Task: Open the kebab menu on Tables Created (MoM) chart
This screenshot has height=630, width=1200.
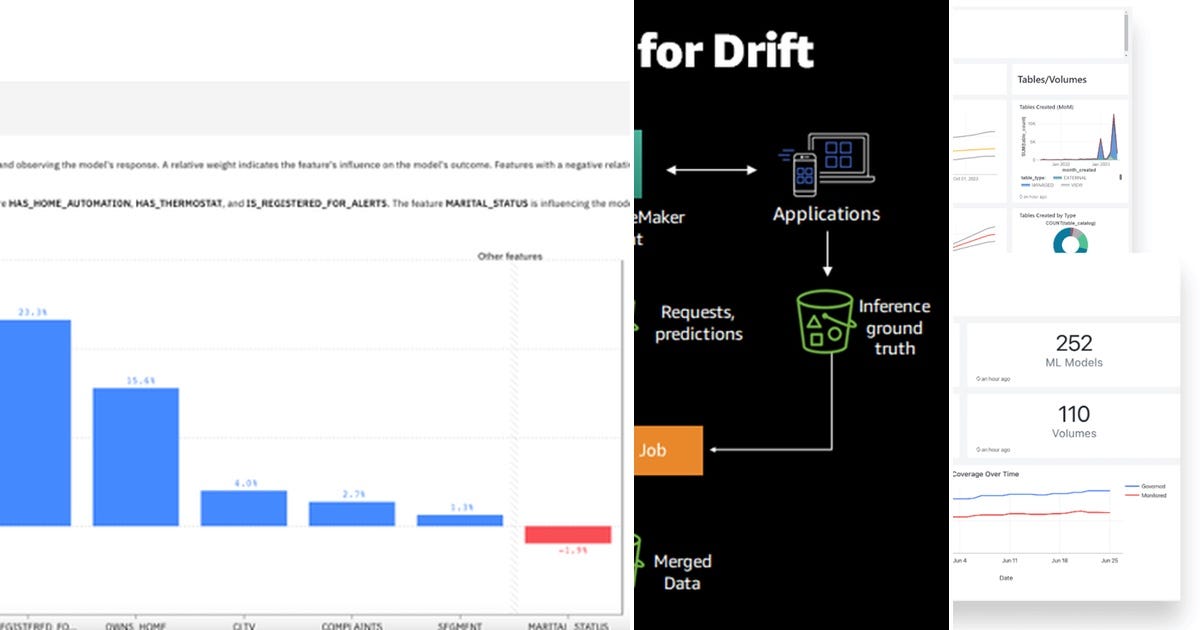Action: (x=1120, y=177)
